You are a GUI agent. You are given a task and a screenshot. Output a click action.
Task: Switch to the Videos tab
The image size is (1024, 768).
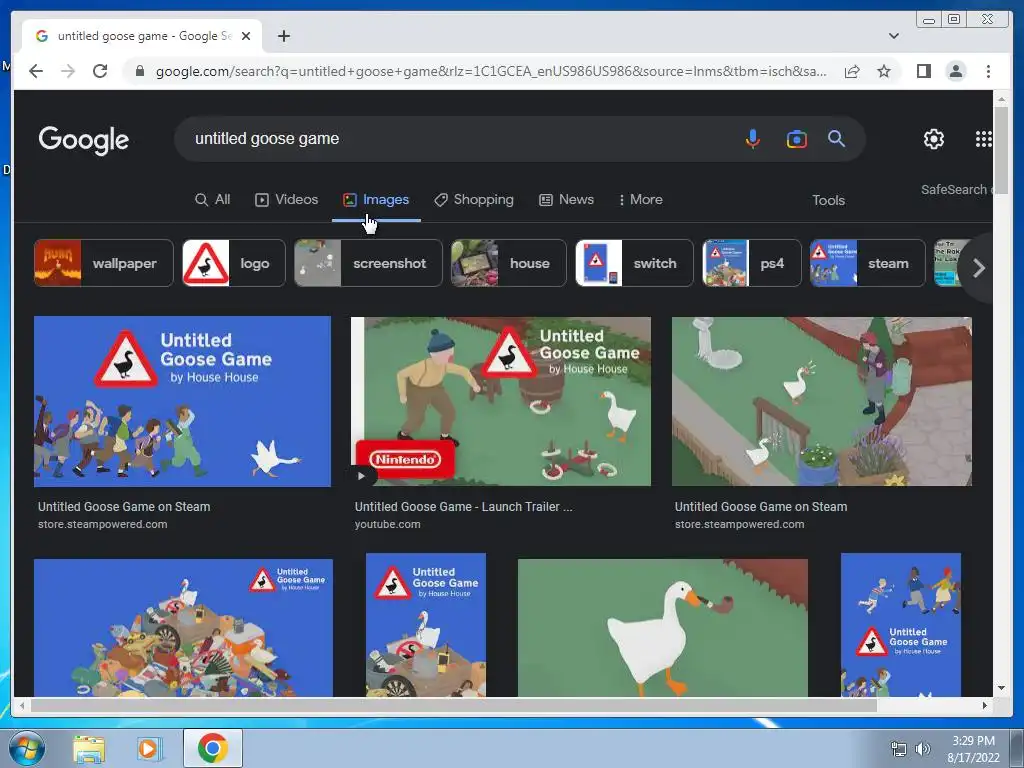pyautogui.click(x=287, y=200)
